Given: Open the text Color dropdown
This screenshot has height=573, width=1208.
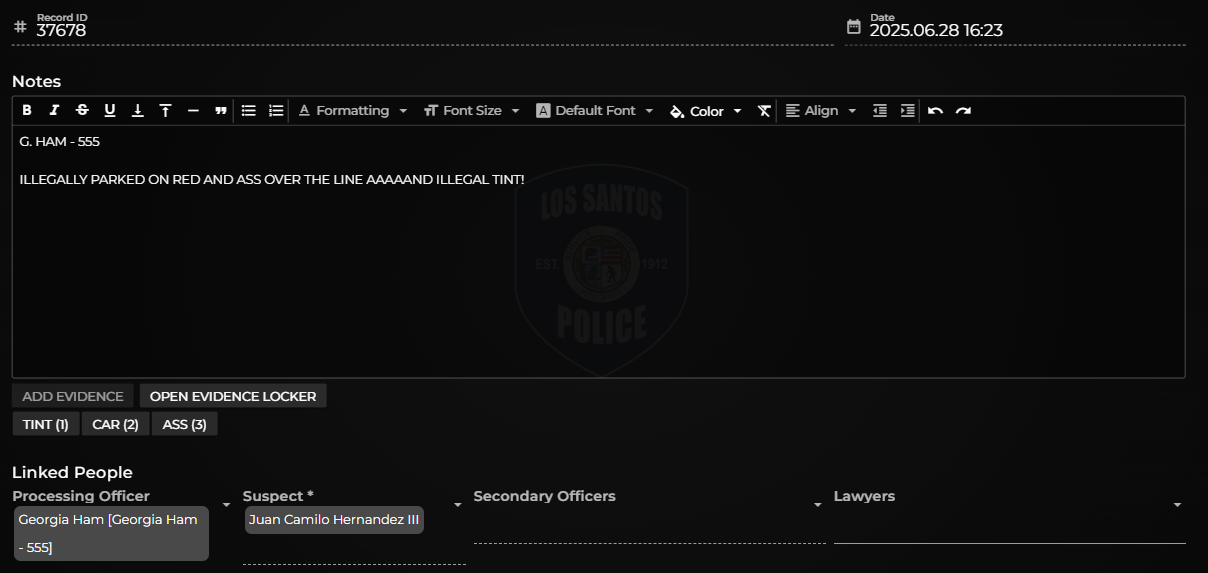Looking at the screenshot, I should (706, 111).
